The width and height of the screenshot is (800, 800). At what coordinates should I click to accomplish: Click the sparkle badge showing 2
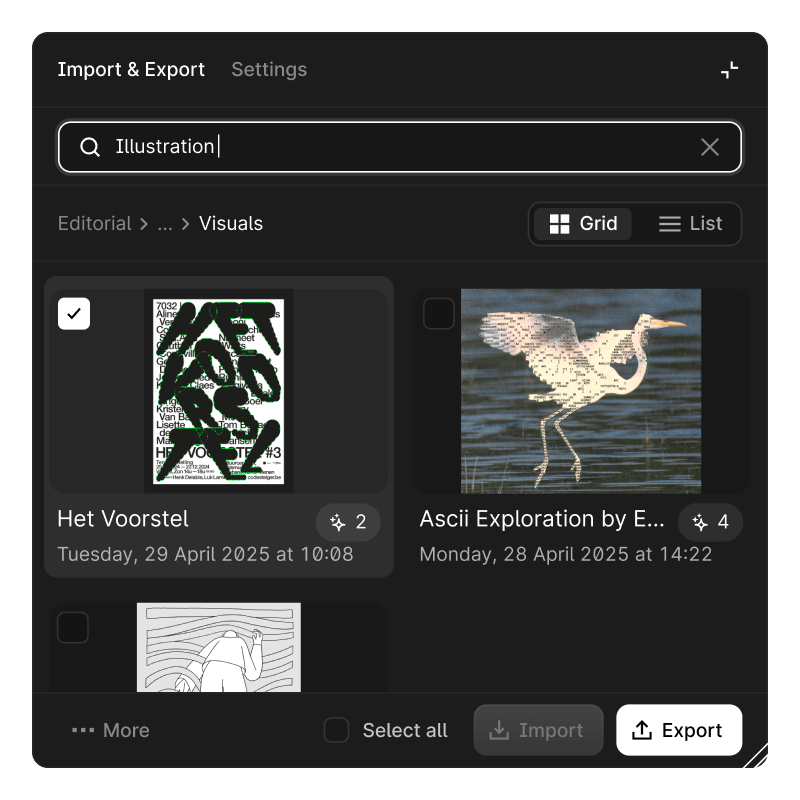348,522
